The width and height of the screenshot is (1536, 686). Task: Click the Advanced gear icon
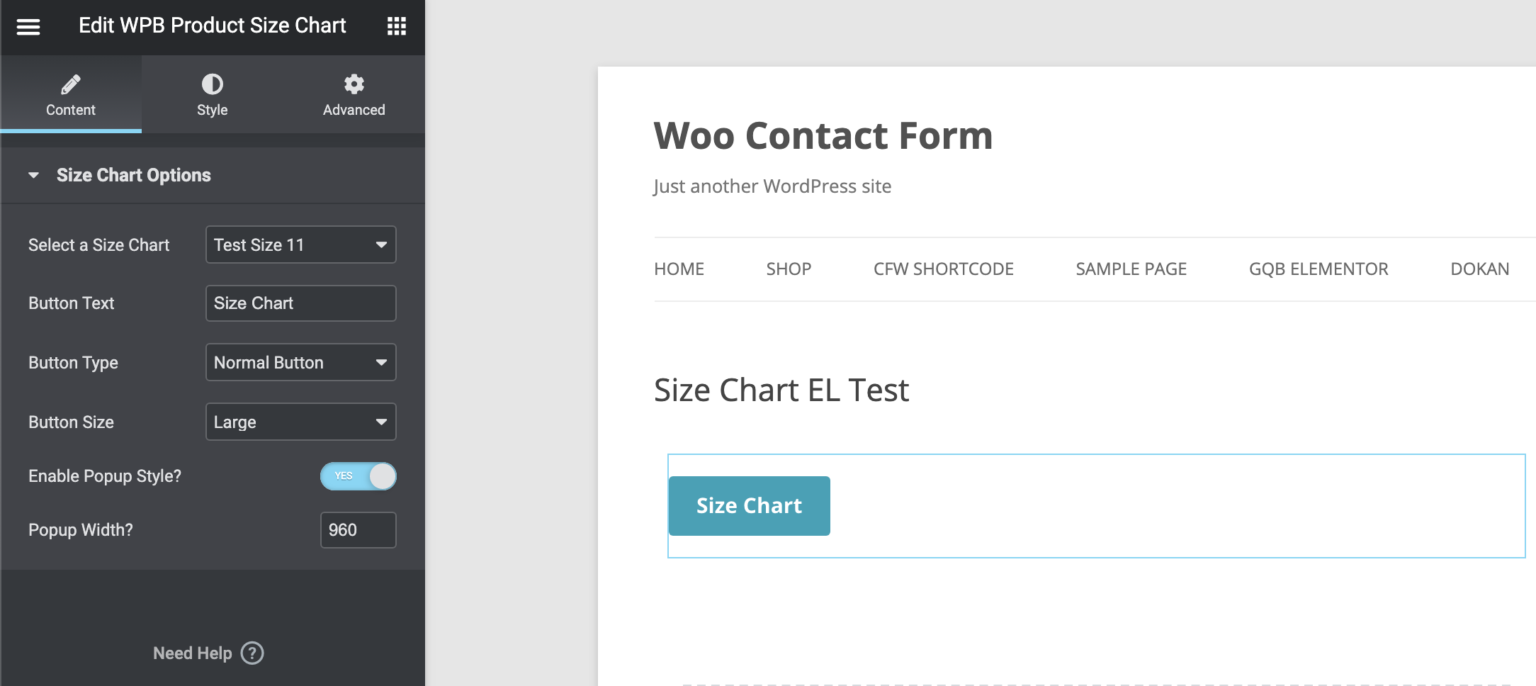[x=353, y=84]
